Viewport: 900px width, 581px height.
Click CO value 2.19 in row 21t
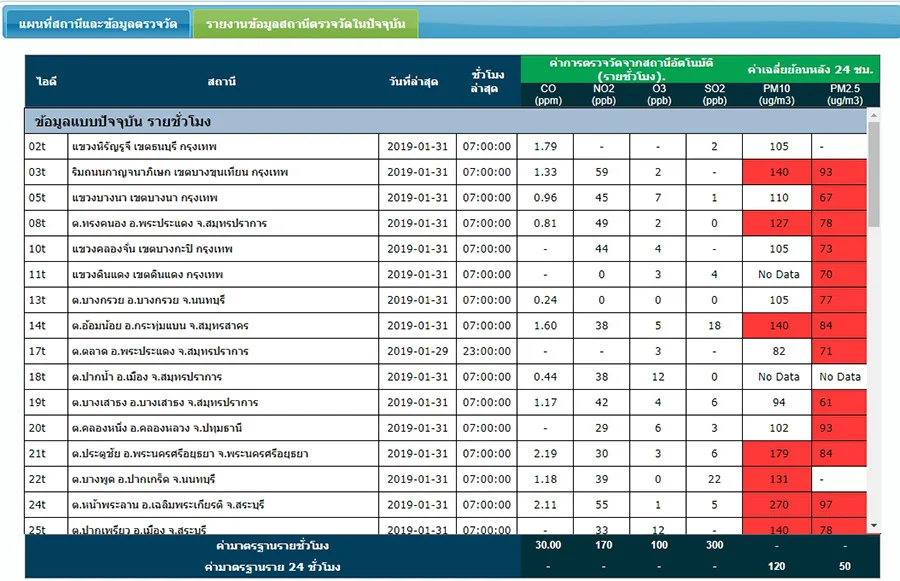545,454
